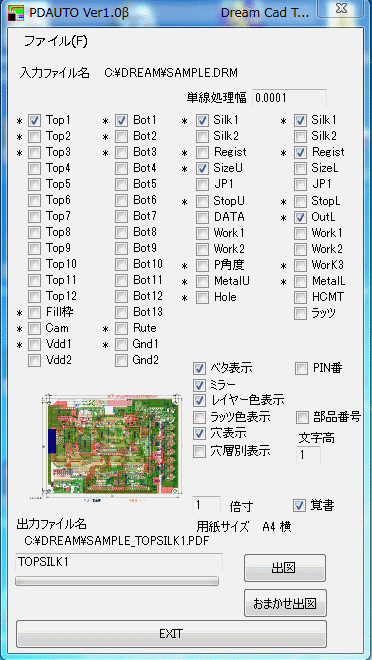The image size is (372, 660).
Task: Enable the Vdd1 power layer checkbox
Action: point(35,344)
